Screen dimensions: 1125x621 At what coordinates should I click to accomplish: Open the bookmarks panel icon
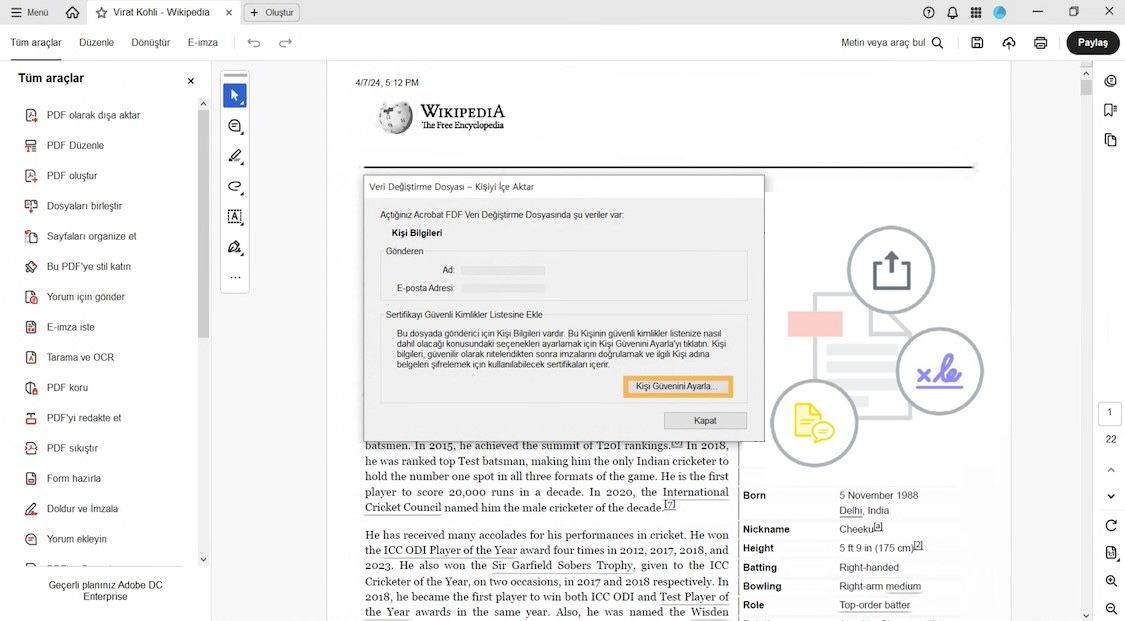click(x=1110, y=110)
